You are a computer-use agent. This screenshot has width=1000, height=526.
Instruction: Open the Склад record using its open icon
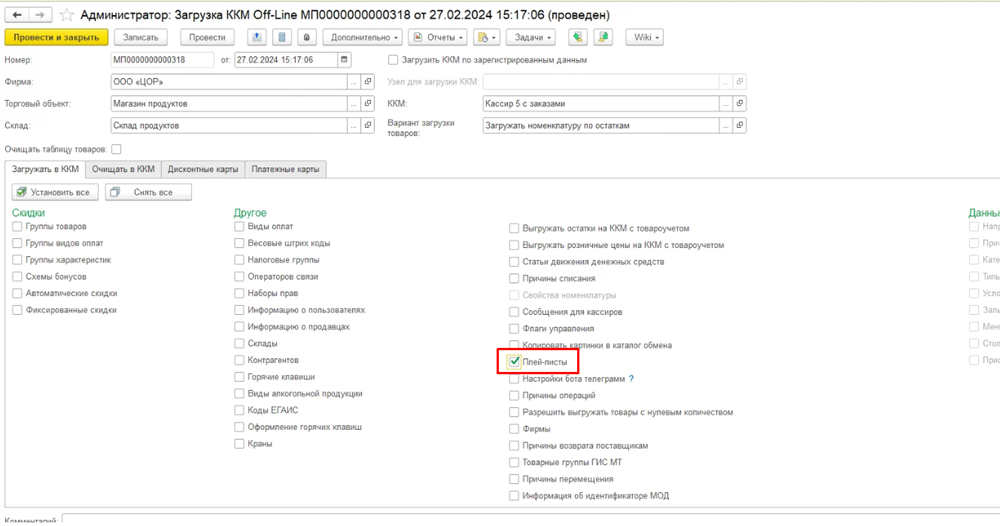[367, 126]
